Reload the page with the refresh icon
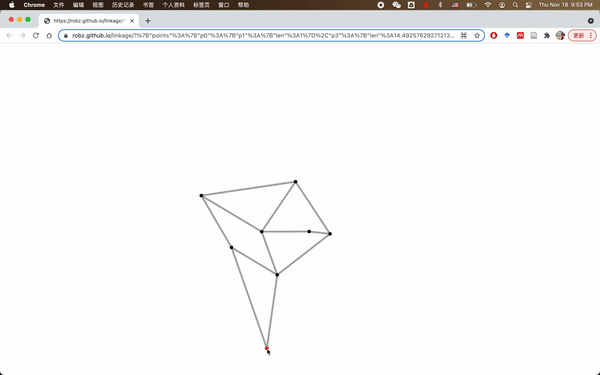600x375 pixels. pyautogui.click(x=36, y=36)
